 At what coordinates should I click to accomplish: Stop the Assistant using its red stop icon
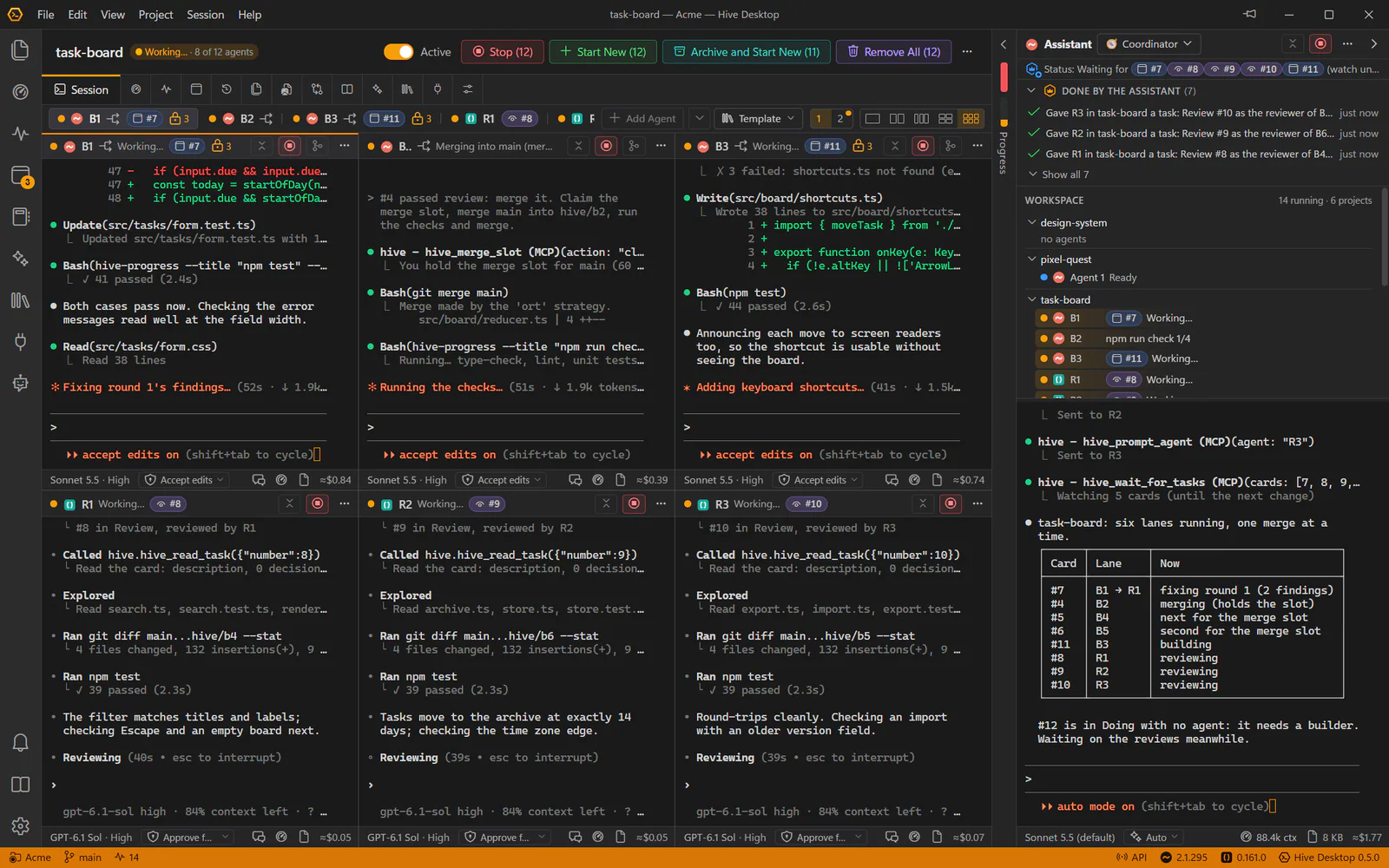tap(1320, 44)
